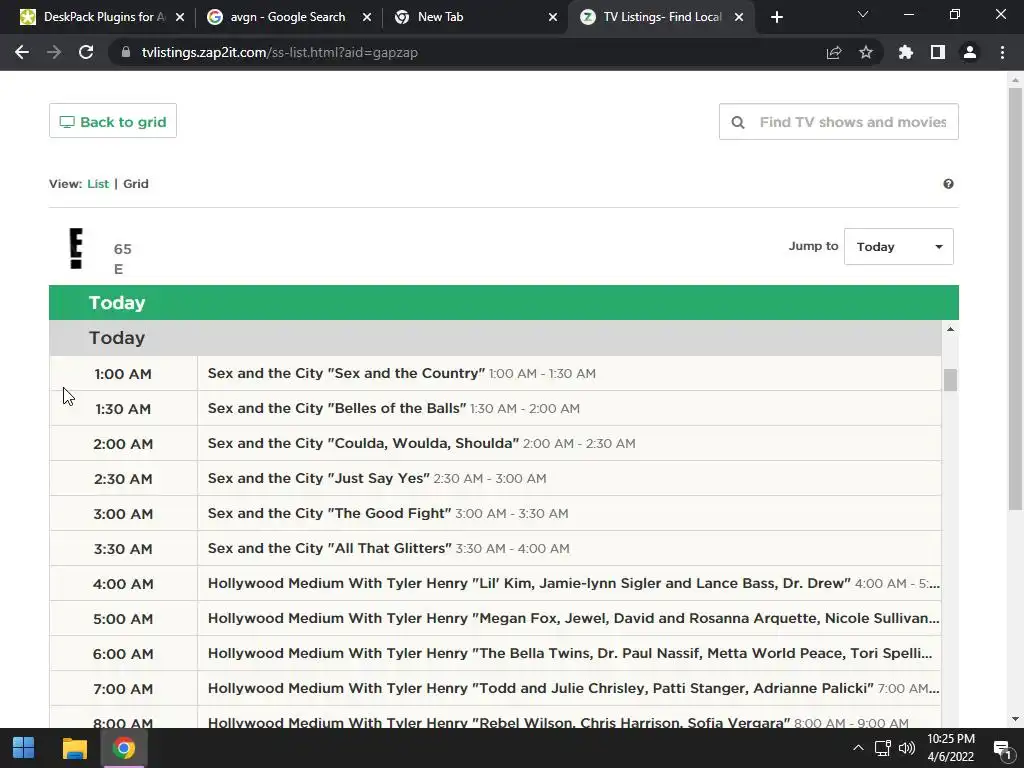Click the E! channel logo
Image resolution: width=1024 pixels, height=768 pixels.
[x=76, y=248]
